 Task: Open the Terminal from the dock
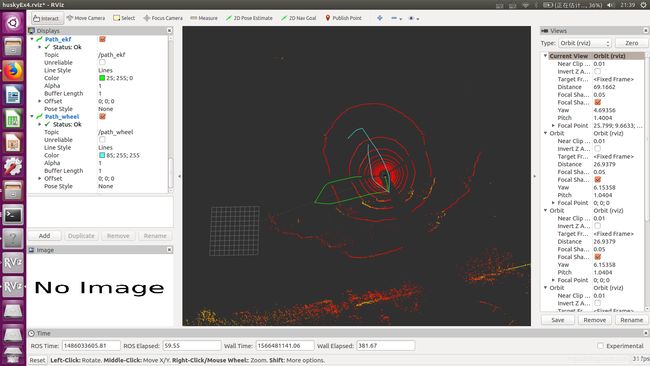pos(13,215)
